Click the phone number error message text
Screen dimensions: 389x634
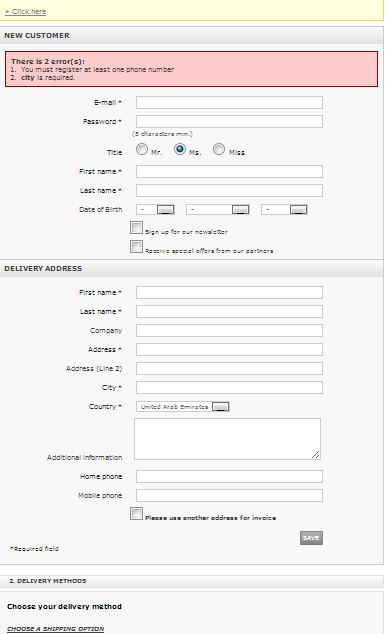click(97, 70)
